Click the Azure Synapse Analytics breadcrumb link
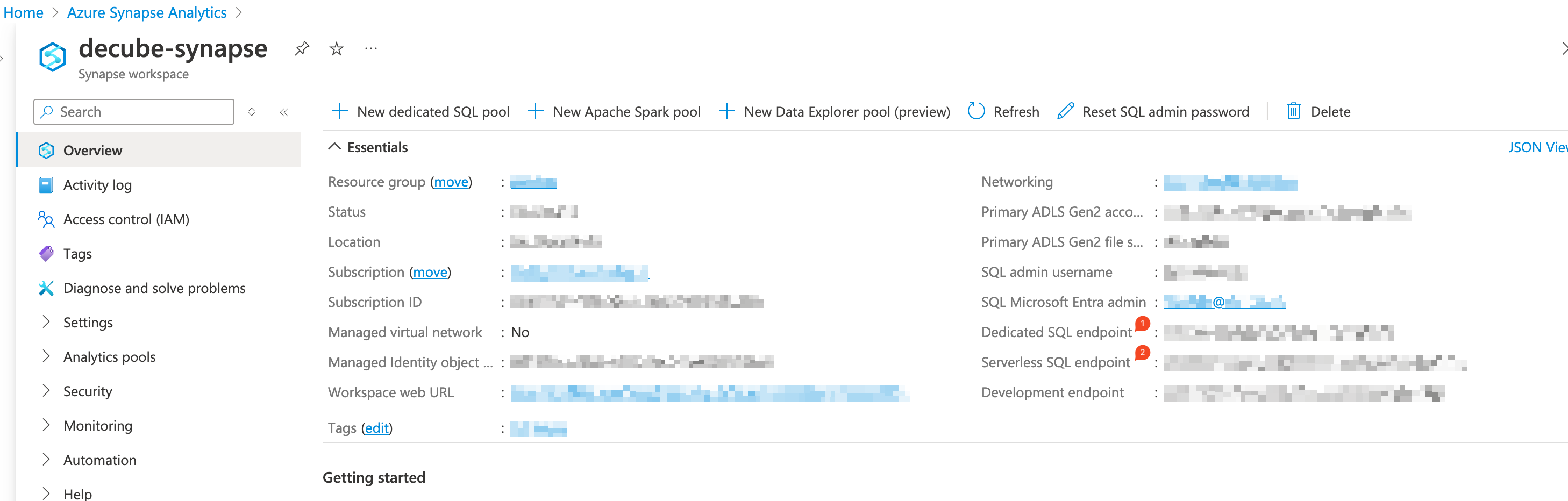This screenshot has height=501, width=1568. click(x=147, y=12)
